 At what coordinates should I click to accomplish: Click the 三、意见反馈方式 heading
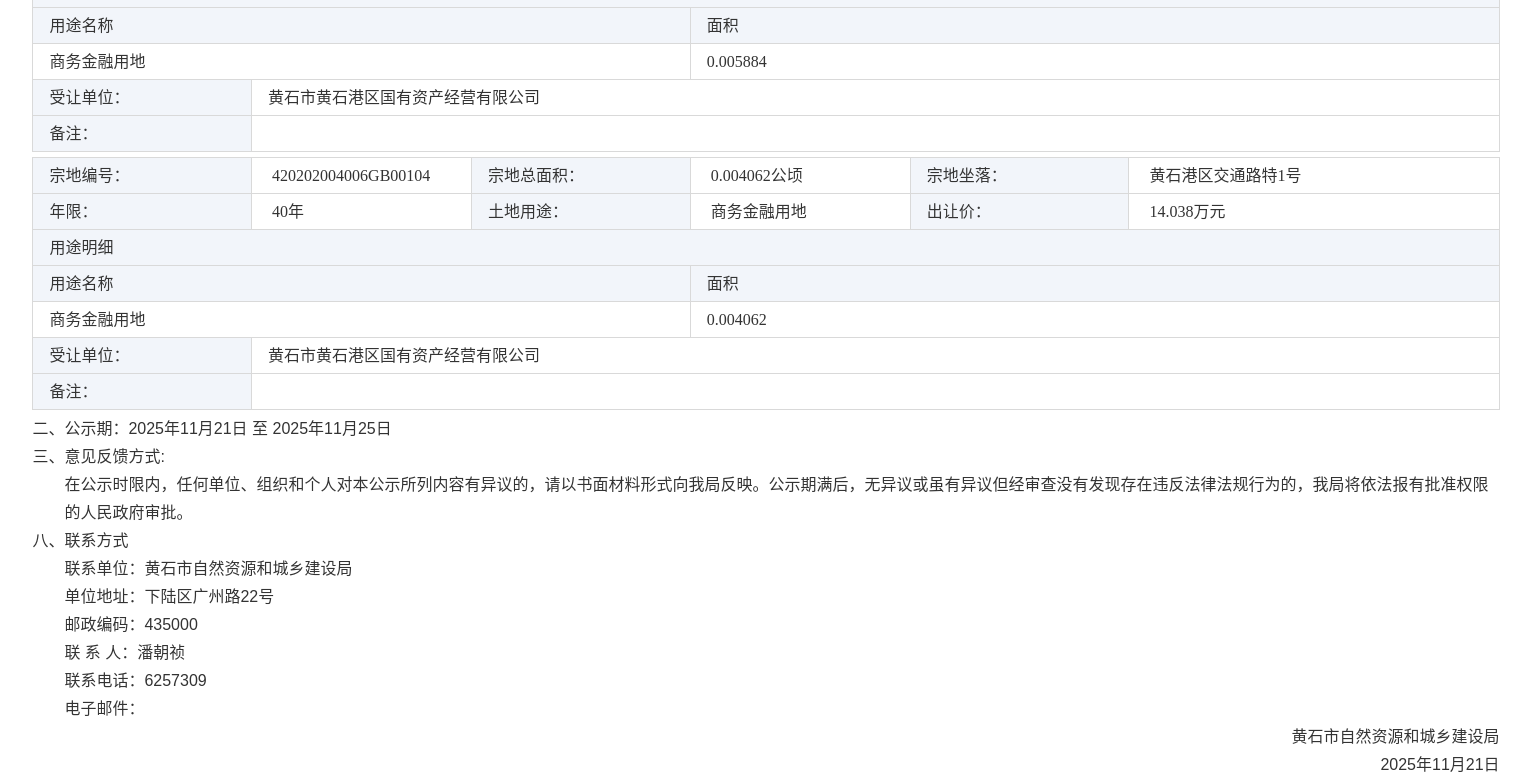[x=99, y=457]
